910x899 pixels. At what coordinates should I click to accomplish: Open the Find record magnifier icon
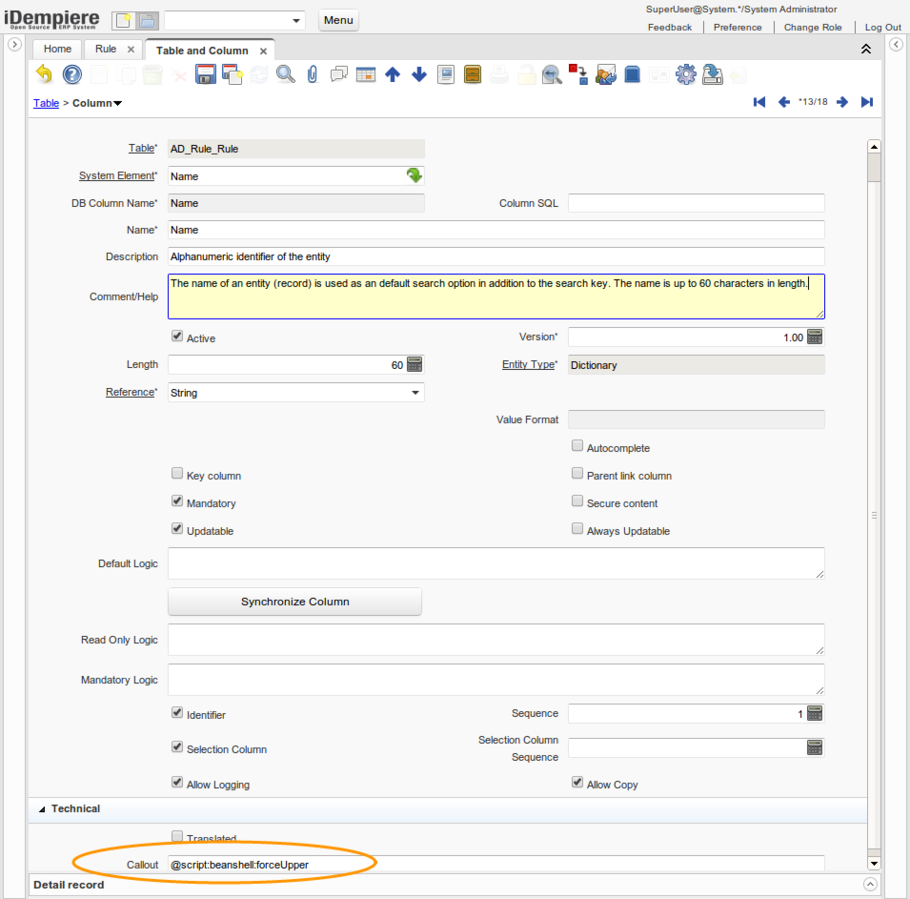[x=286, y=74]
